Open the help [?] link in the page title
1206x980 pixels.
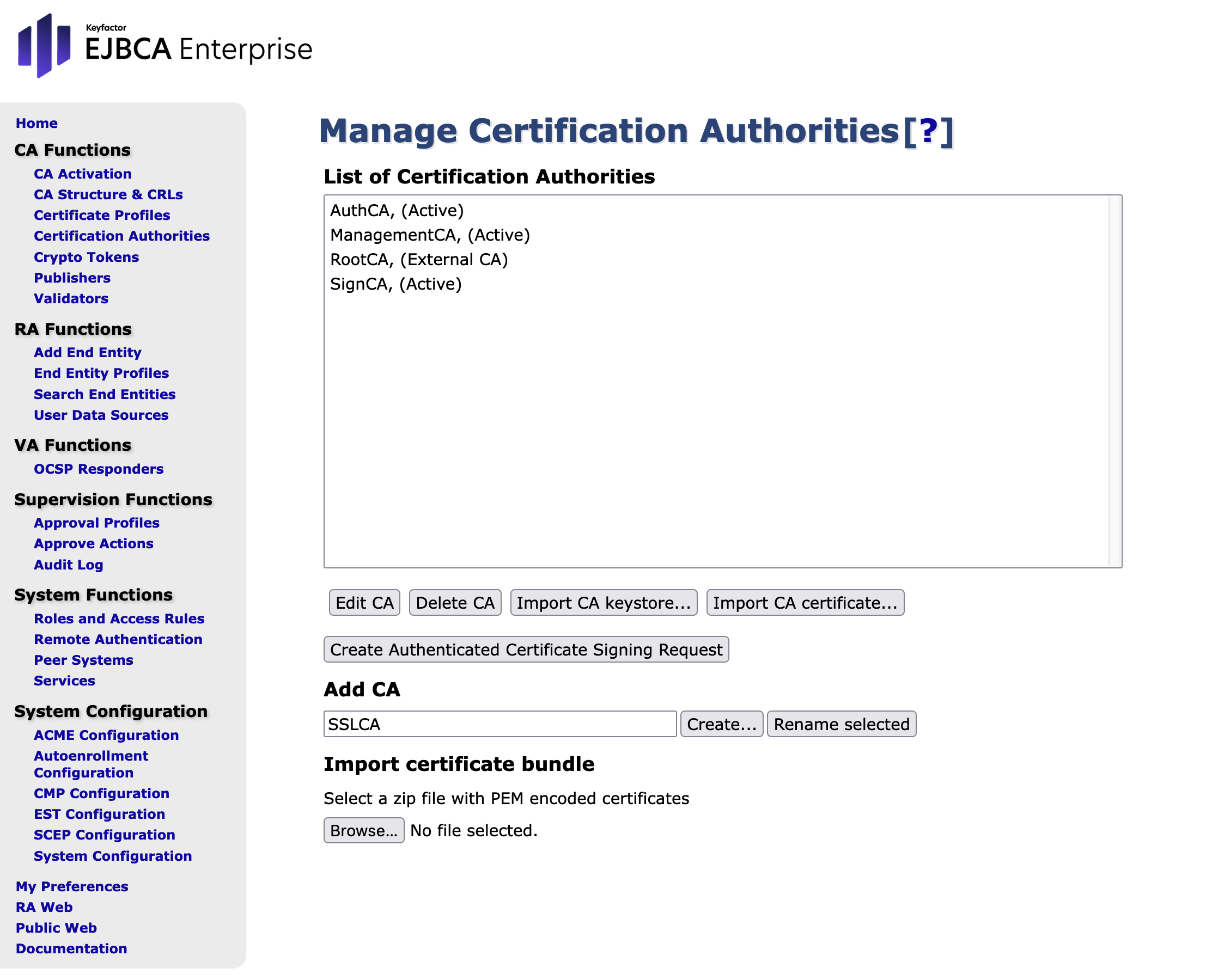[928, 132]
